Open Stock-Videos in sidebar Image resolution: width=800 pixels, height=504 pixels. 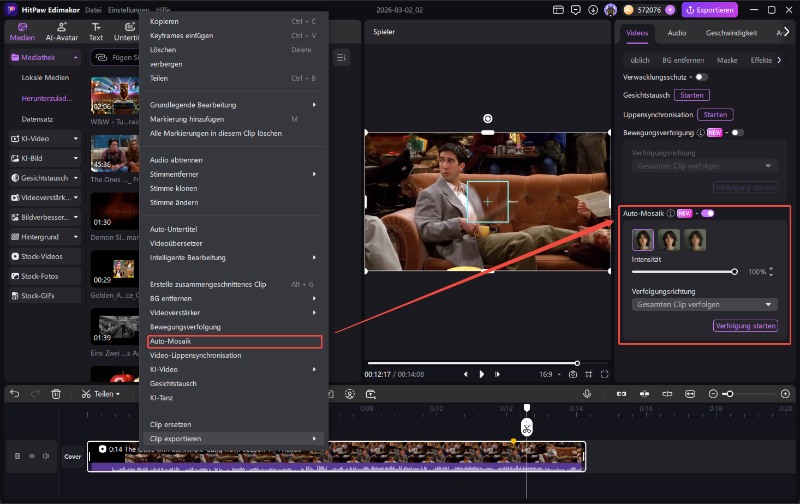point(45,257)
